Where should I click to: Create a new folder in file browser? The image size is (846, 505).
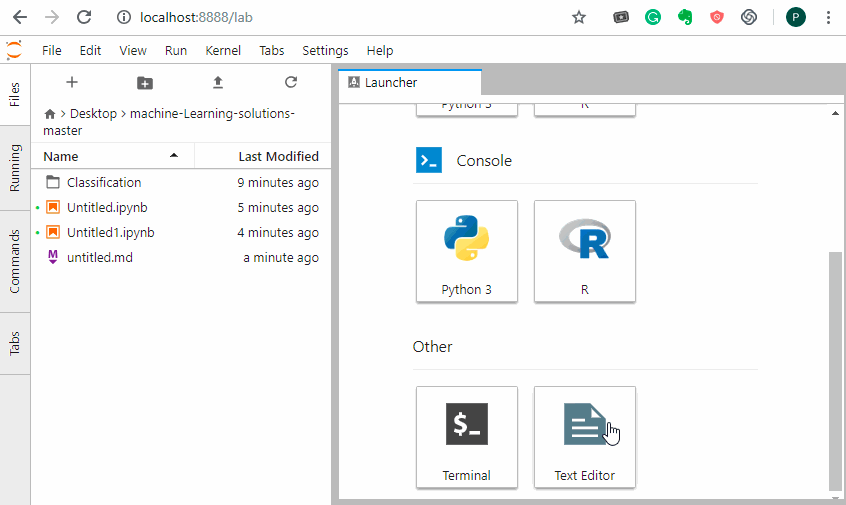tap(144, 82)
